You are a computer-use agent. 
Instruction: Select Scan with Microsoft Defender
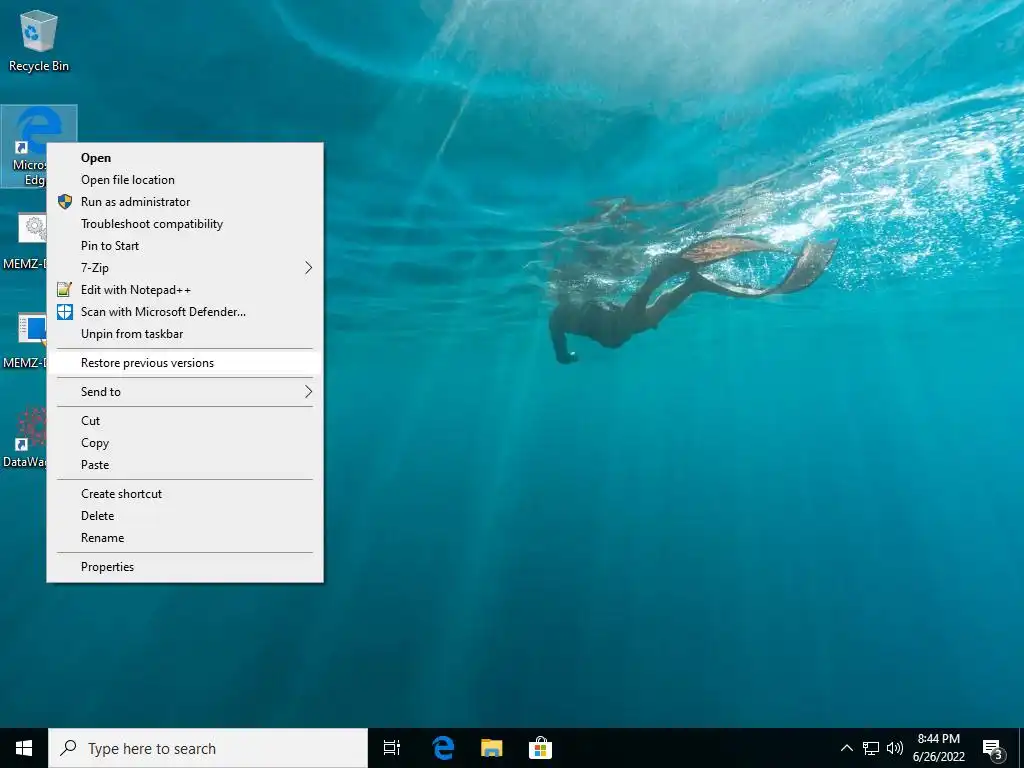pyautogui.click(x=185, y=312)
